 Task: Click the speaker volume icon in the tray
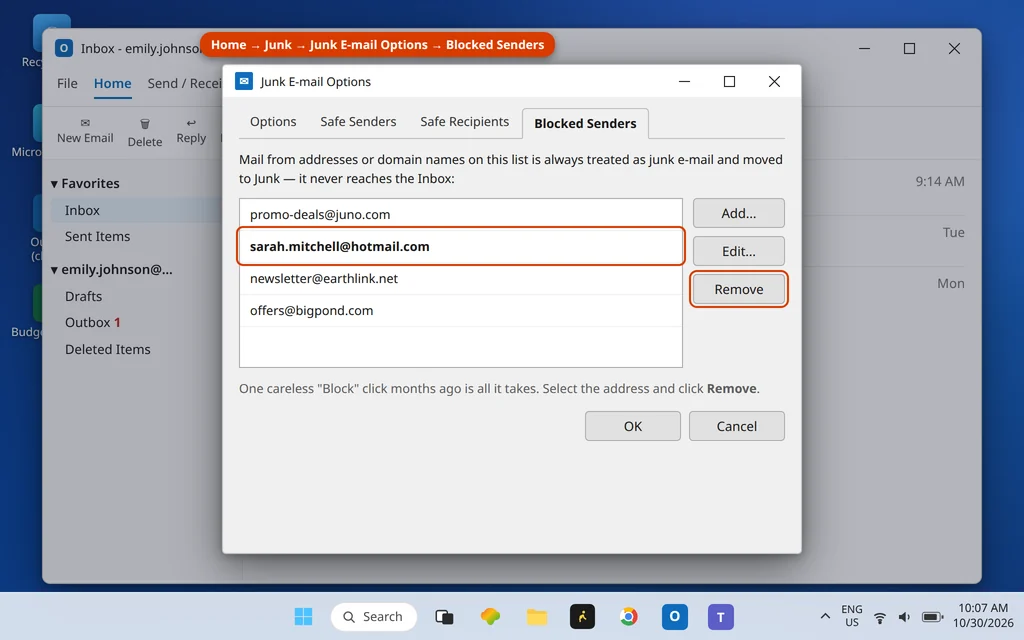point(904,617)
